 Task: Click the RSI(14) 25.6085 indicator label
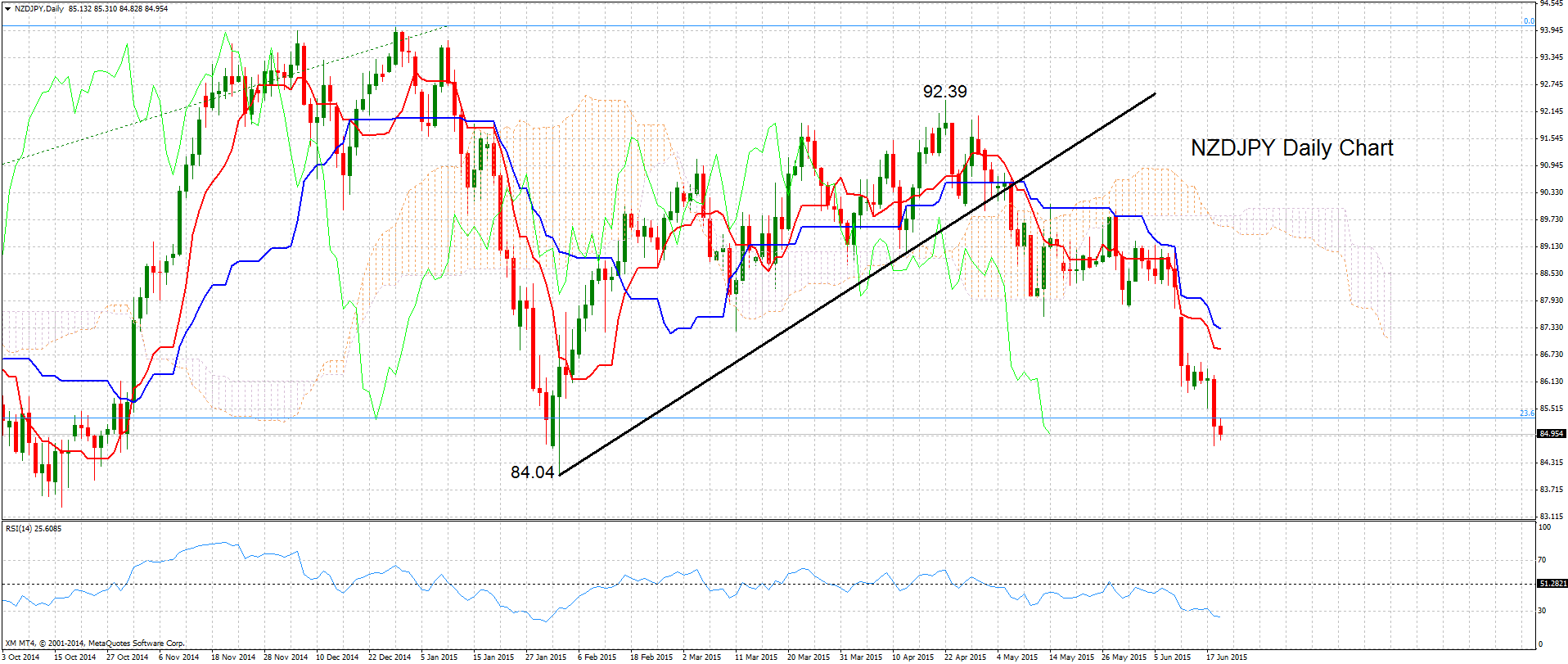pyautogui.click(x=34, y=528)
